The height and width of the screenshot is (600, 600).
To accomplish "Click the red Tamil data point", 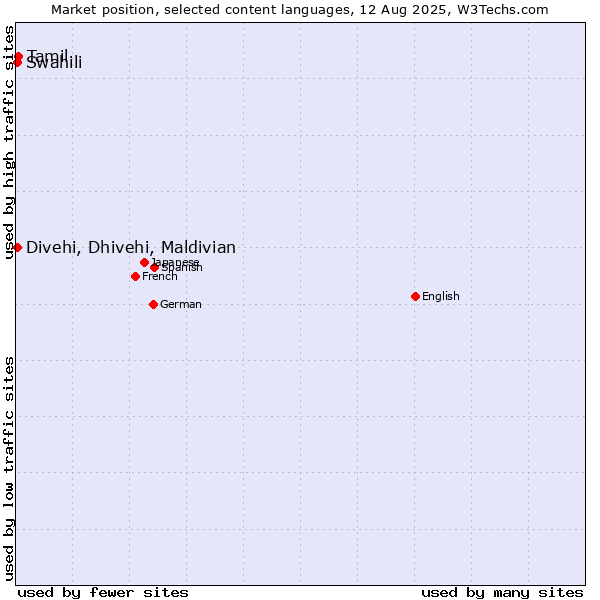I will click(x=18, y=57).
